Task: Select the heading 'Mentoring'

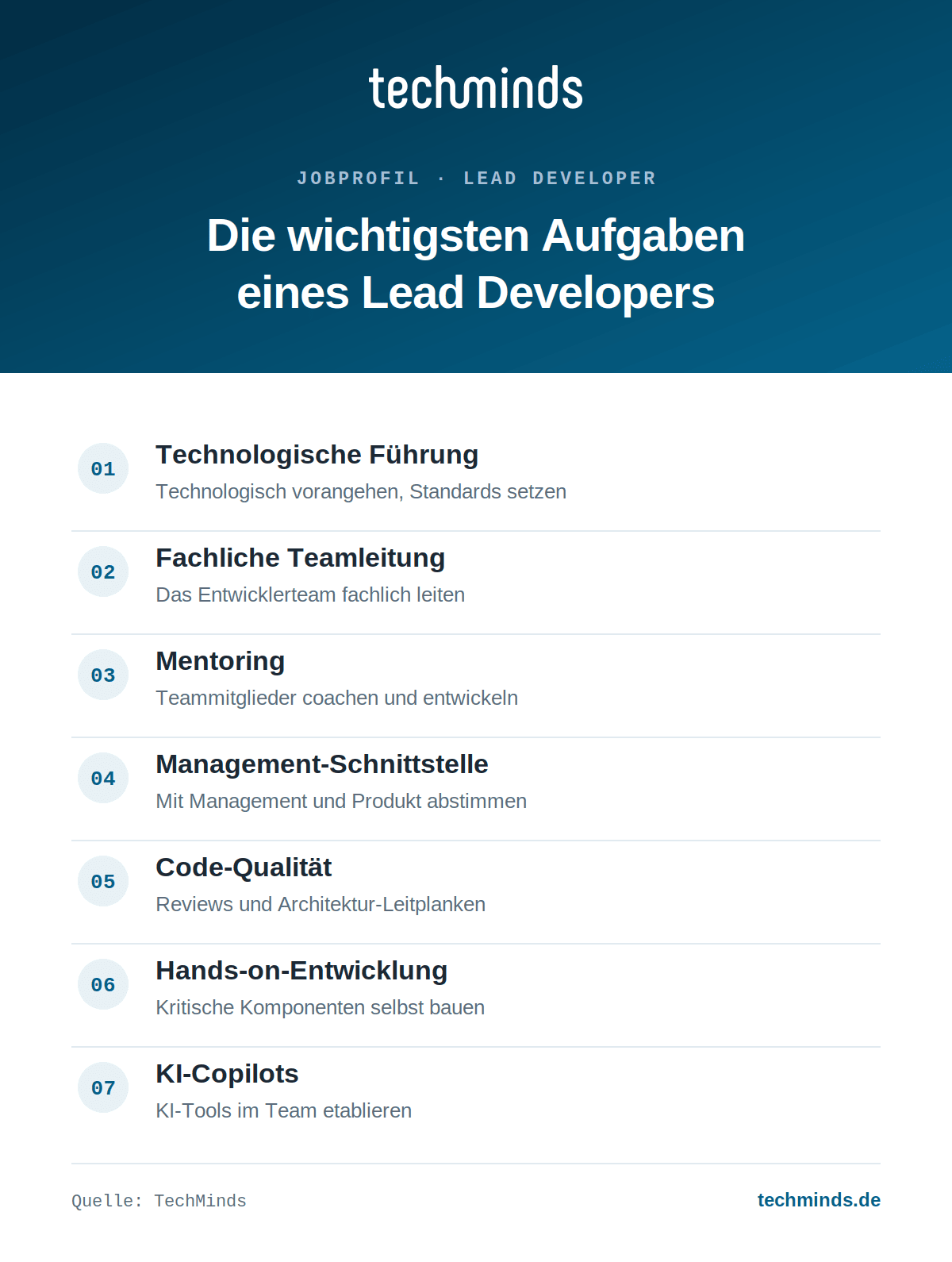Action: 221,661
